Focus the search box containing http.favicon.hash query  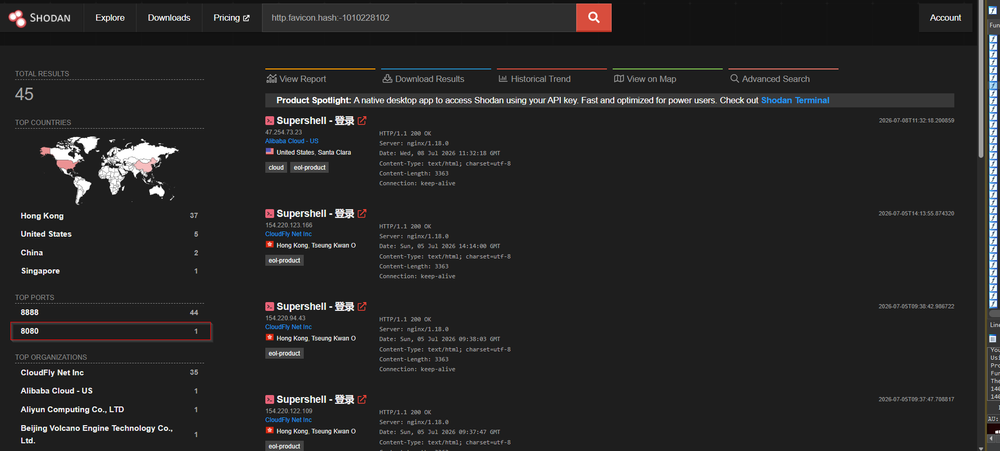419,18
